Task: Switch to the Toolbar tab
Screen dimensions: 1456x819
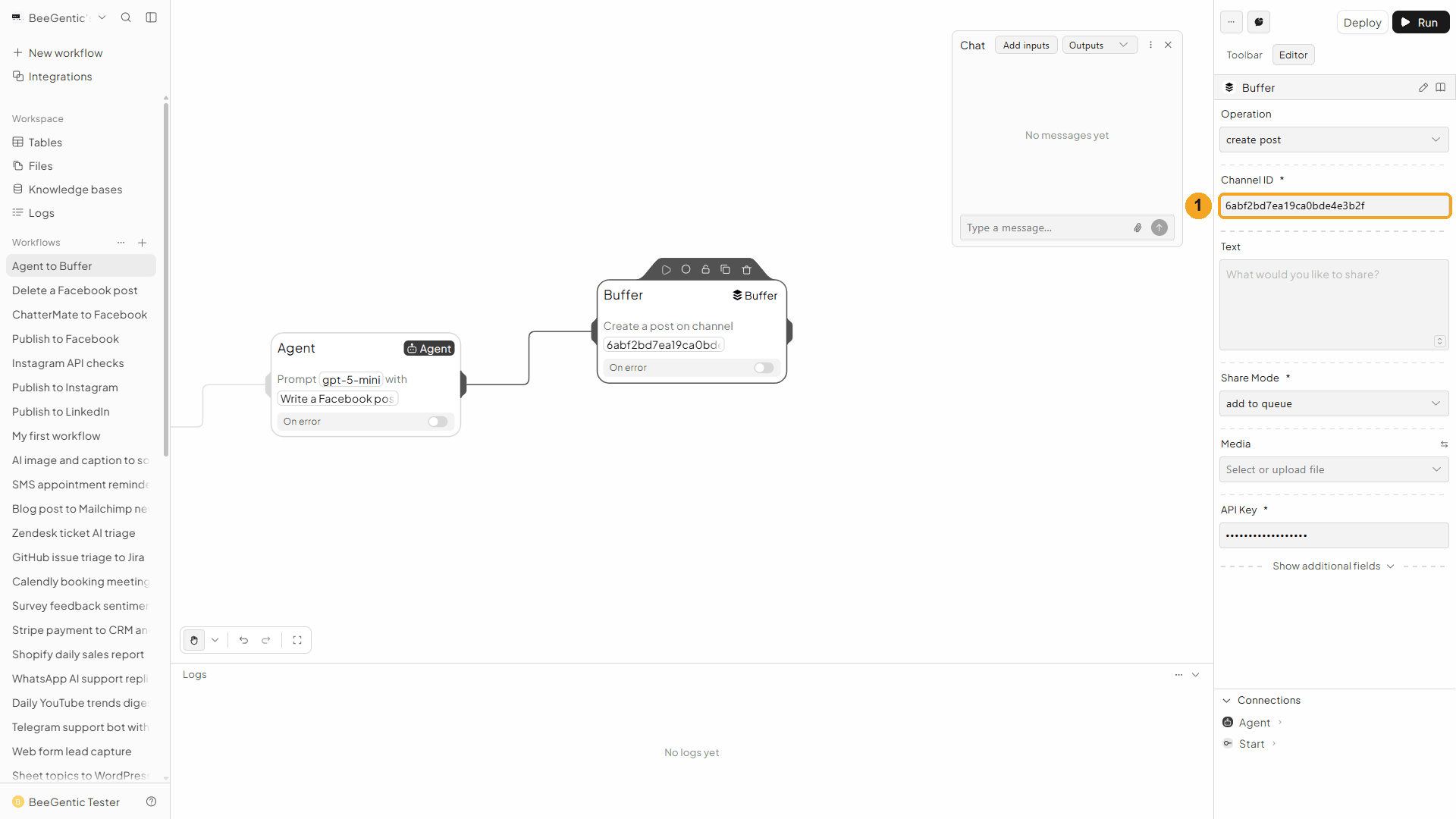Action: [x=1244, y=55]
